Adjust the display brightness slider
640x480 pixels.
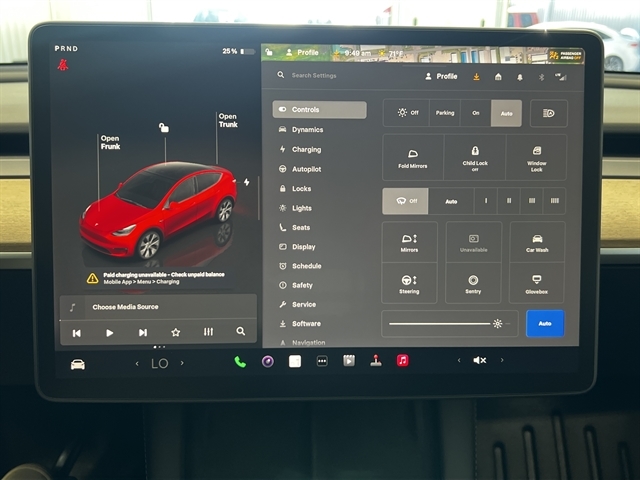(449, 324)
